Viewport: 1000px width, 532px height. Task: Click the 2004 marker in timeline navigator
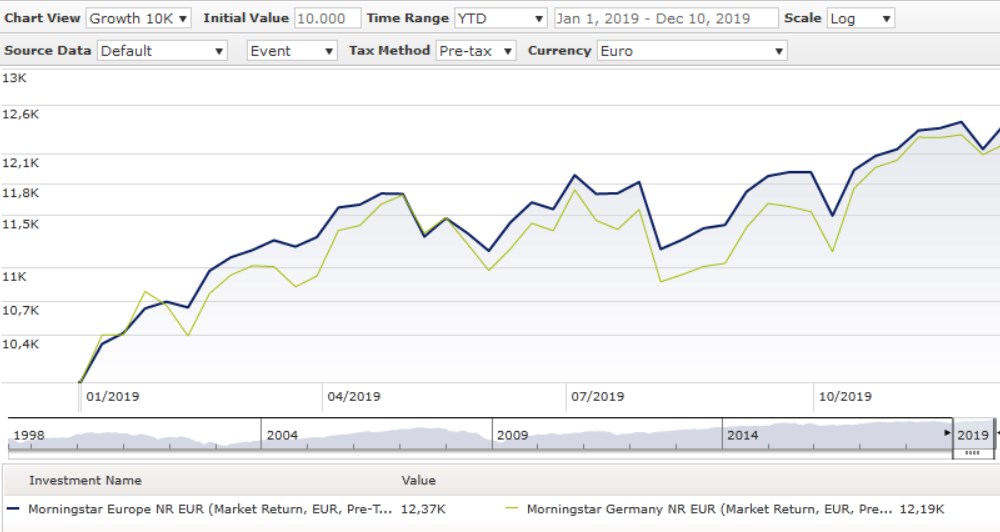(x=282, y=436)
